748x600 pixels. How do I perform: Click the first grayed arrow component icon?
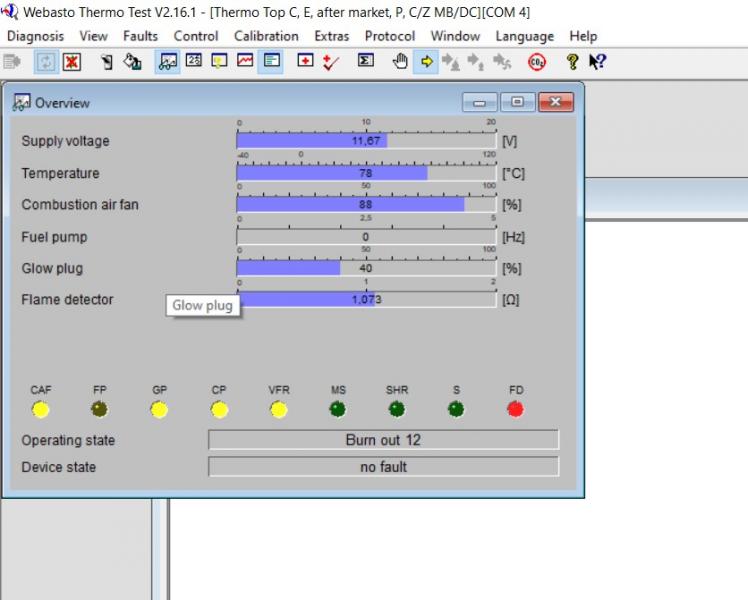tap(451, 62)
